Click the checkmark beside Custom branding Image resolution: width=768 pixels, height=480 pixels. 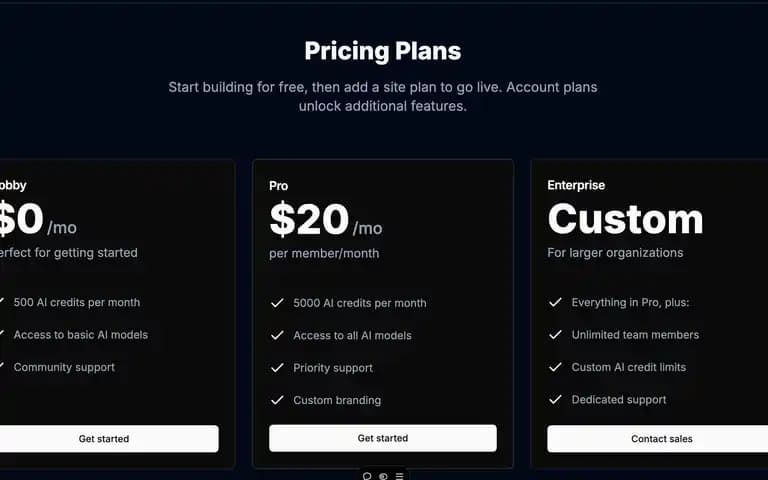pyautogui.click(x=277, y=400)
